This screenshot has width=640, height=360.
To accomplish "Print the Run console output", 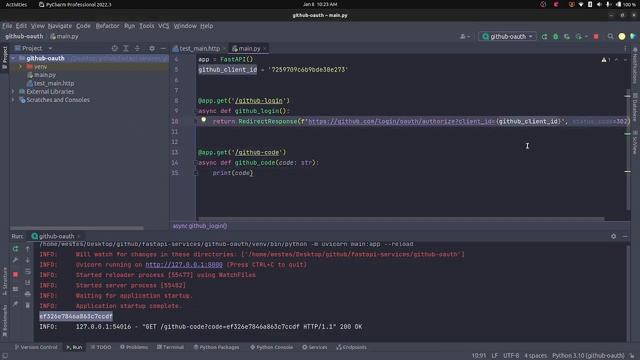I will coord(28,293).
